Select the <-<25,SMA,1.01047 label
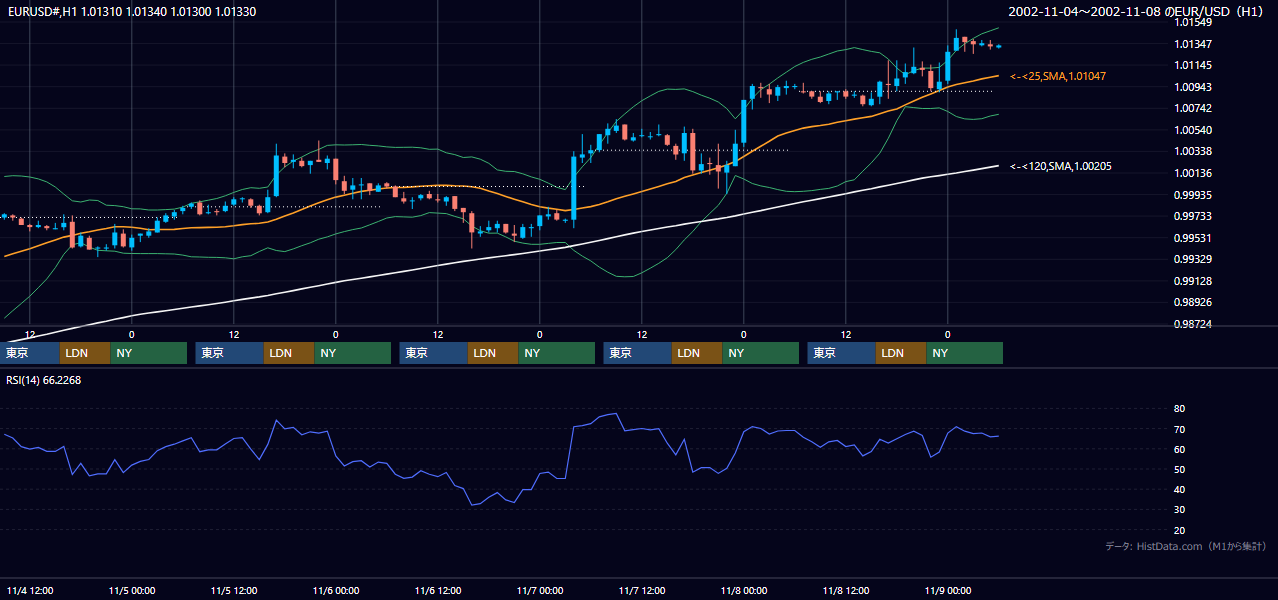 (1057, 76)
